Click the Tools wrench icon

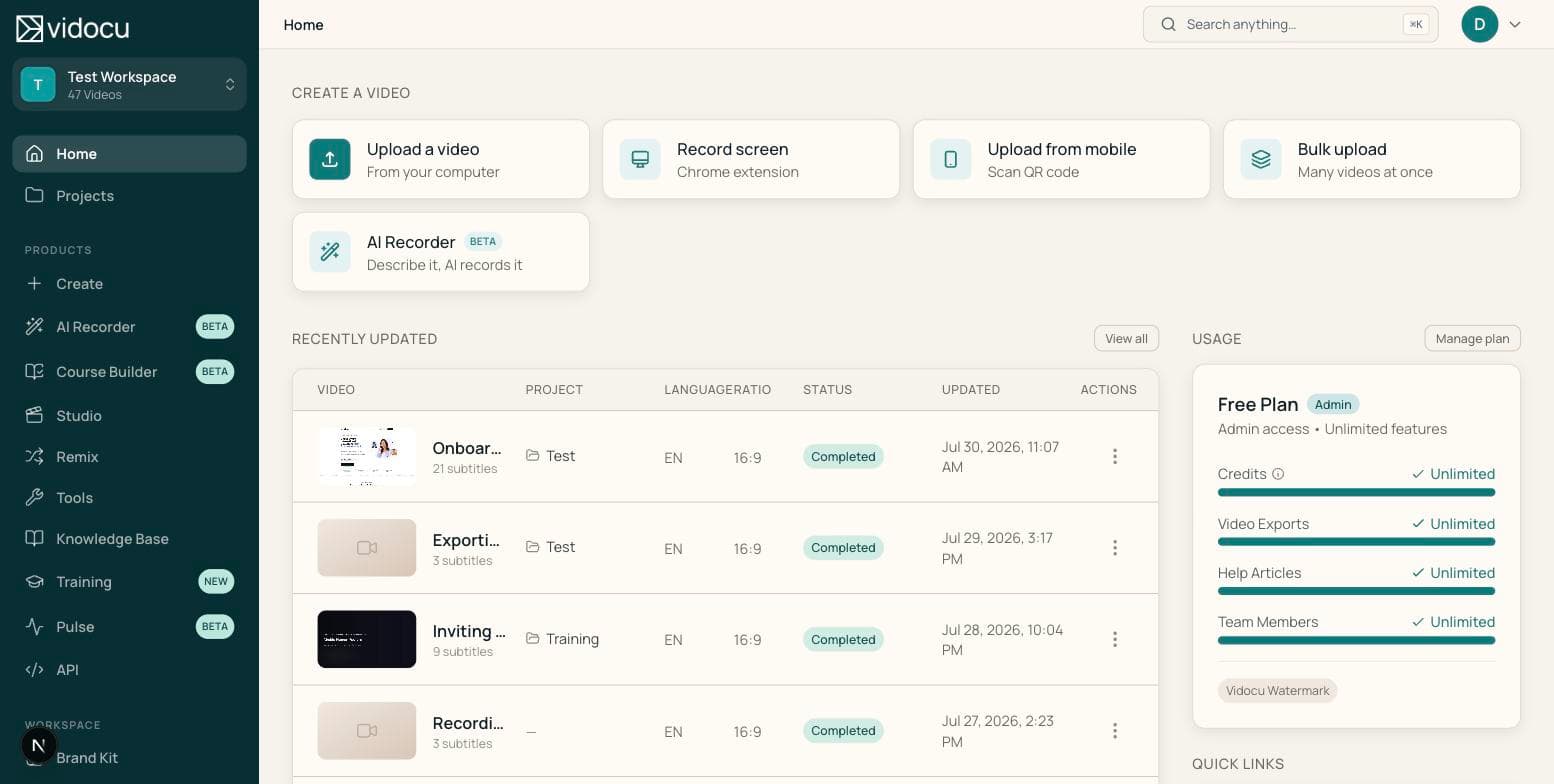coord(35,498)
